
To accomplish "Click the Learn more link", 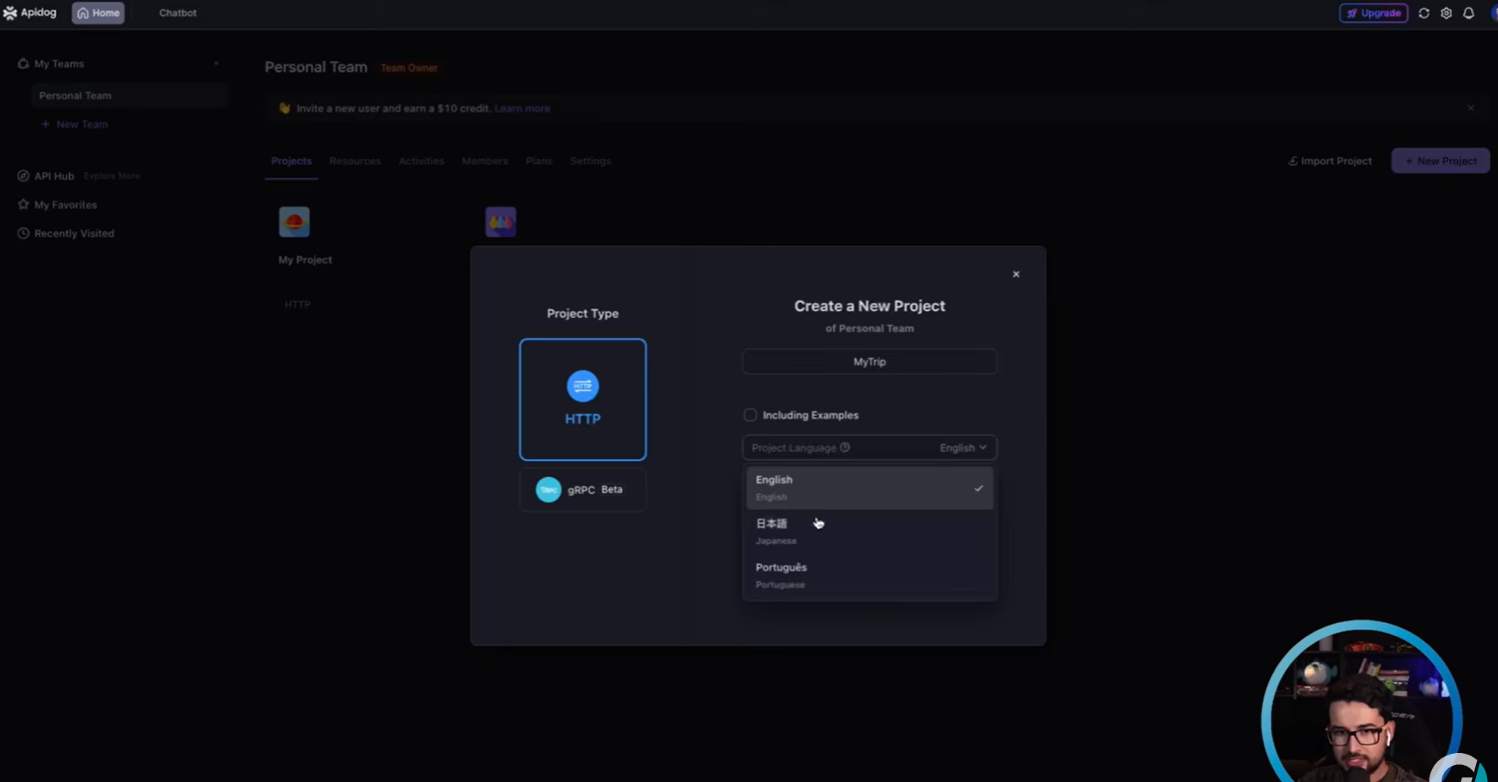I will (x=522, y=108).
